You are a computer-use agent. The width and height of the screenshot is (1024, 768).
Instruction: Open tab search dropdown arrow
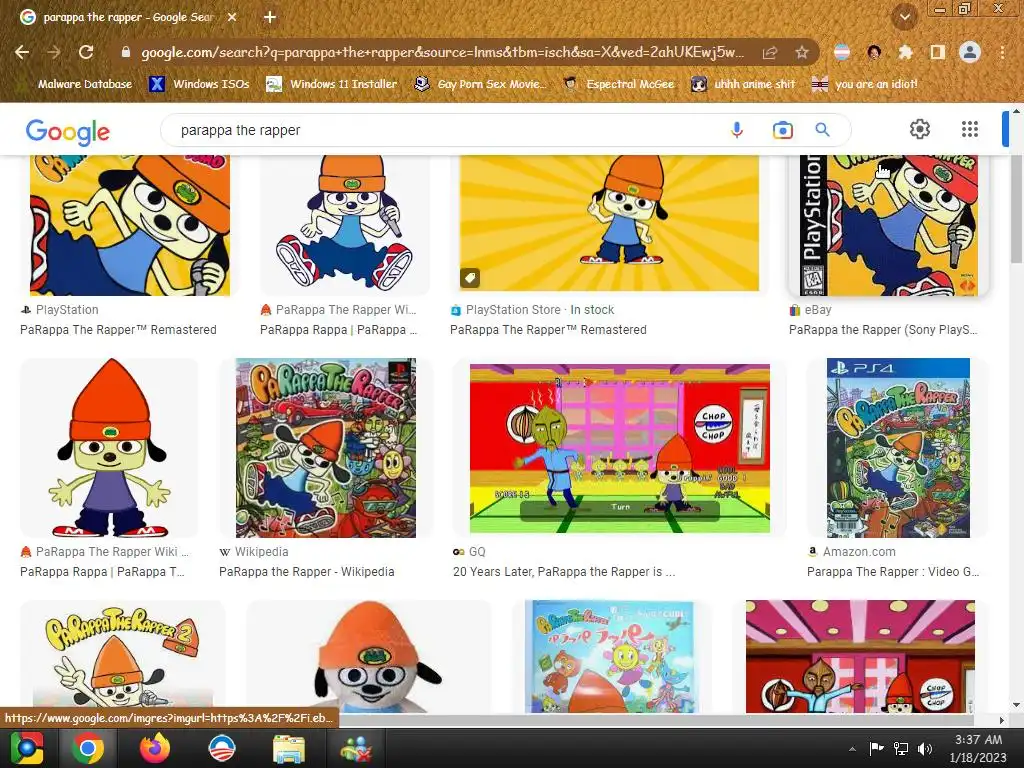904,17
